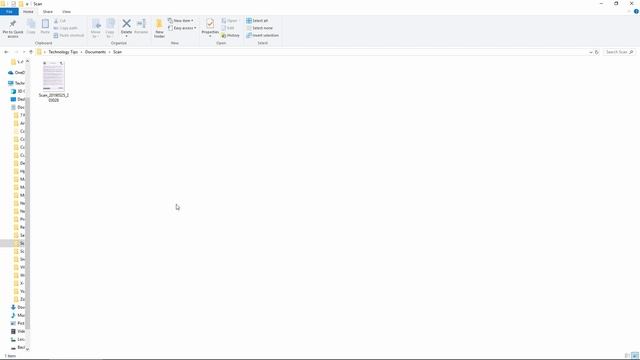Click the Up one level arrow
640x360 pixels.
coord(31,52)
